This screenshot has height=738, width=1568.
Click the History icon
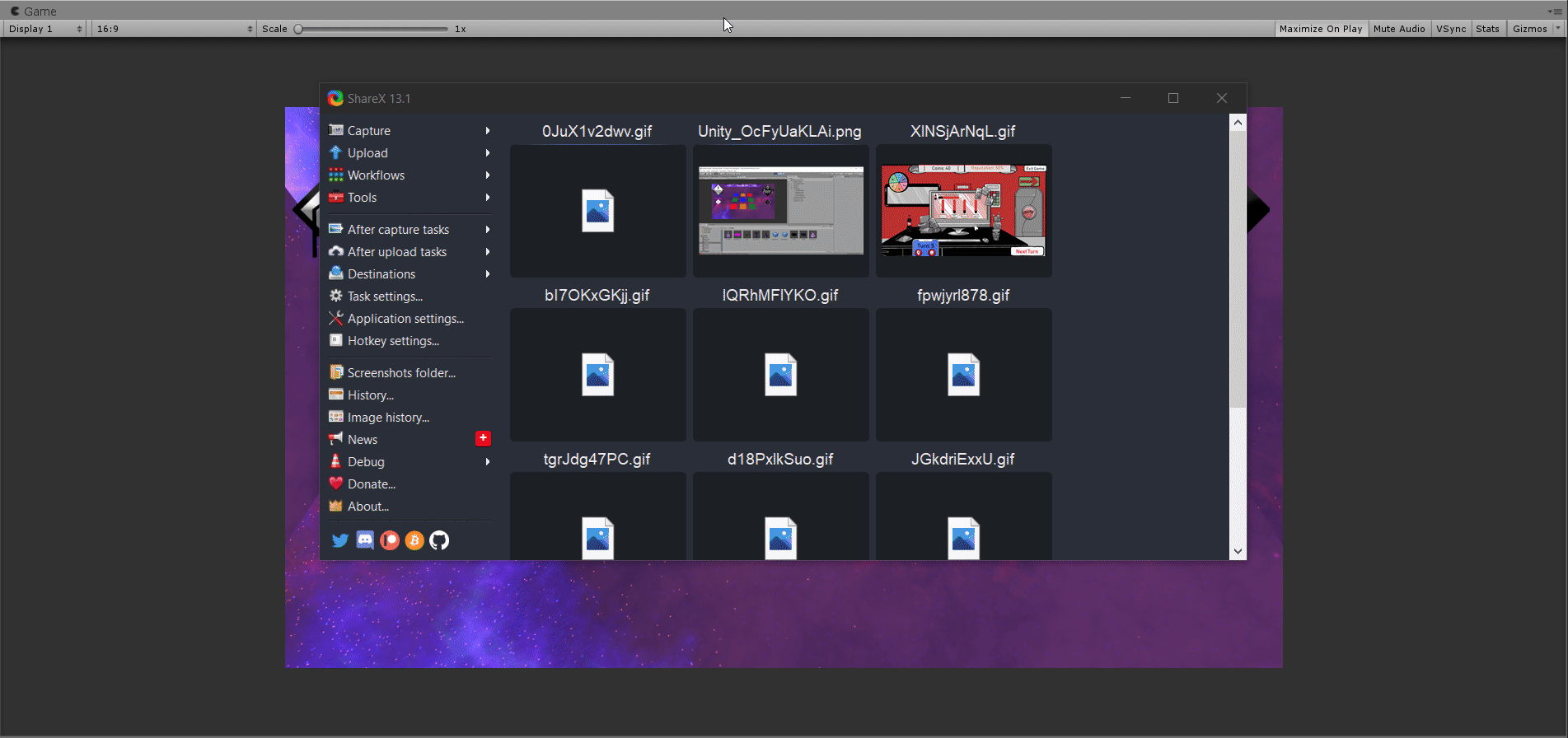336,395
